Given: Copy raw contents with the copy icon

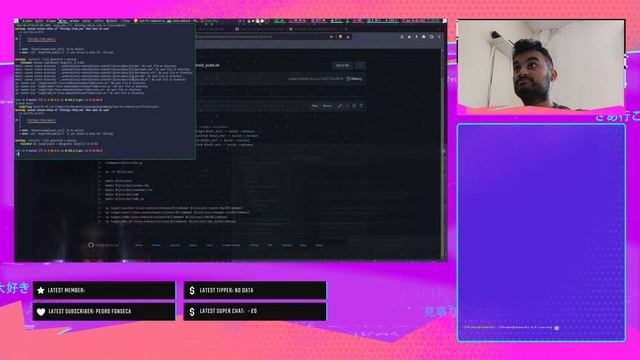Looking at the screenshot, I should [354, 106].
